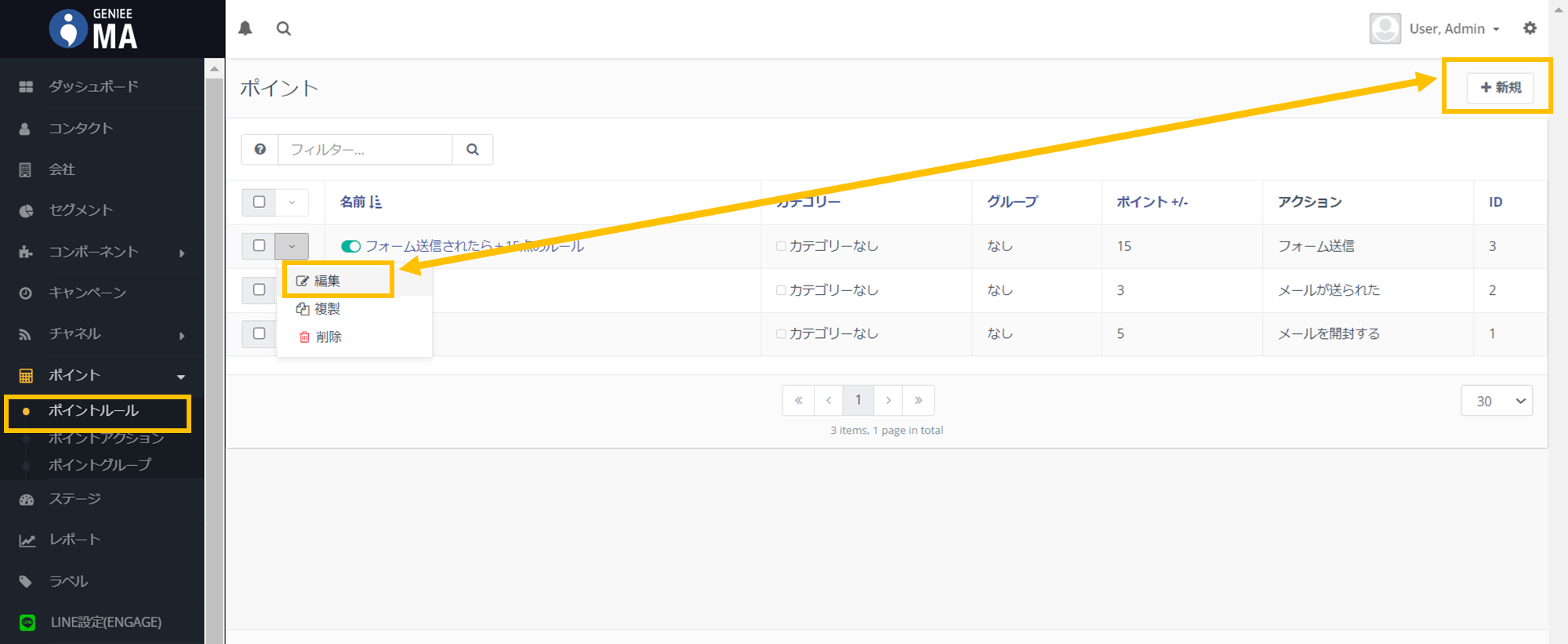1568x644 pixels.
Task: Toggle the published switch for フォーム送信 rule
Action: click(x=350, y=246)
